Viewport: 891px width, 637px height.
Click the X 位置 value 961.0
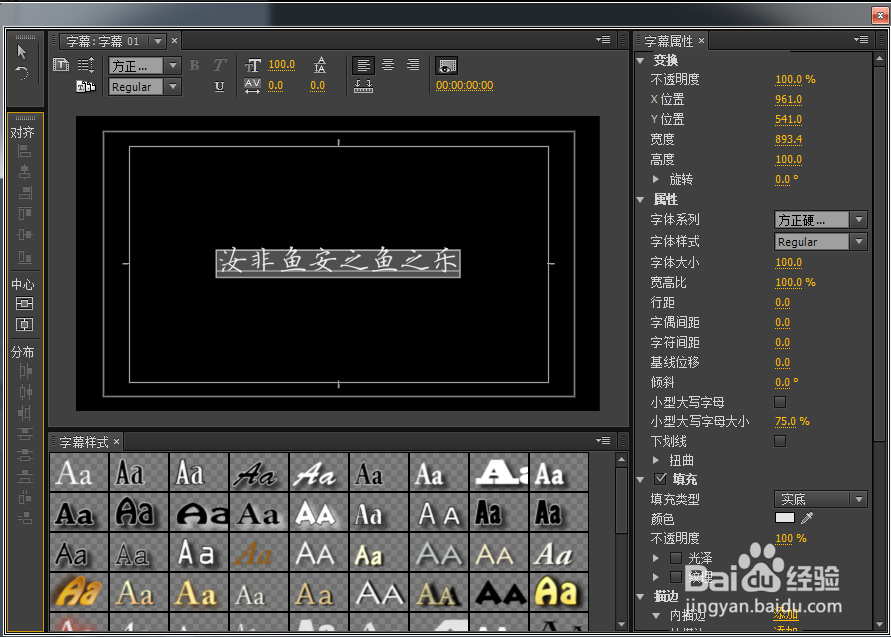tap(789, 99)
